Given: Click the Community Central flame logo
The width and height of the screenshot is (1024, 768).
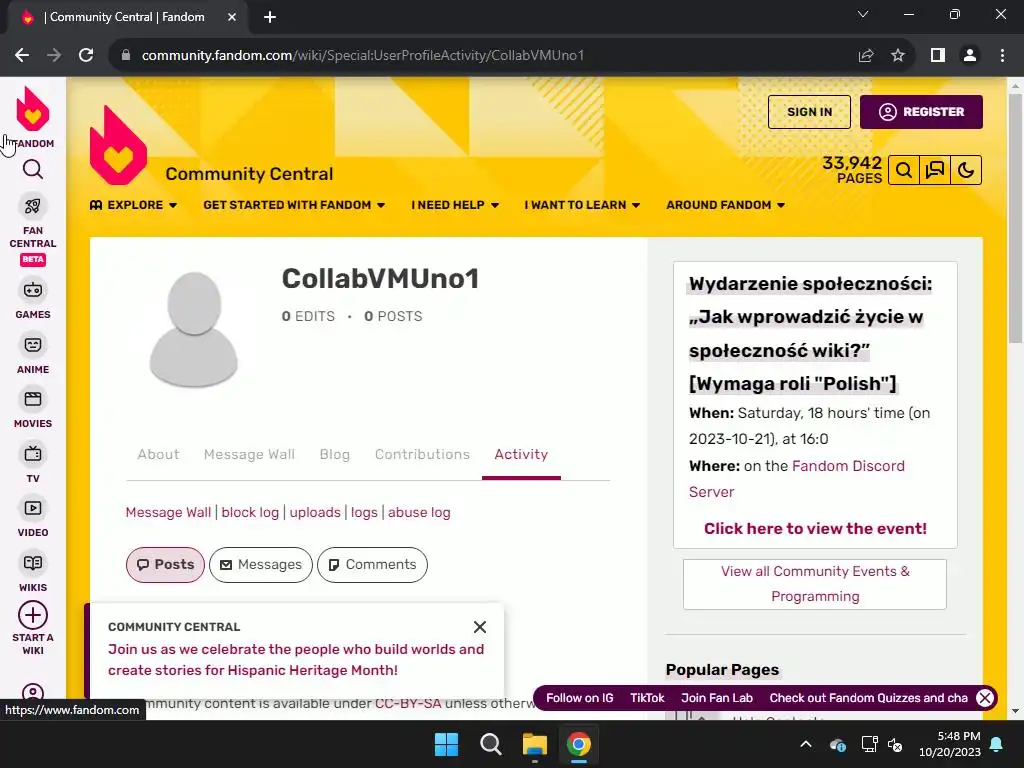Looking at the screenshot, I should (118, 146).
